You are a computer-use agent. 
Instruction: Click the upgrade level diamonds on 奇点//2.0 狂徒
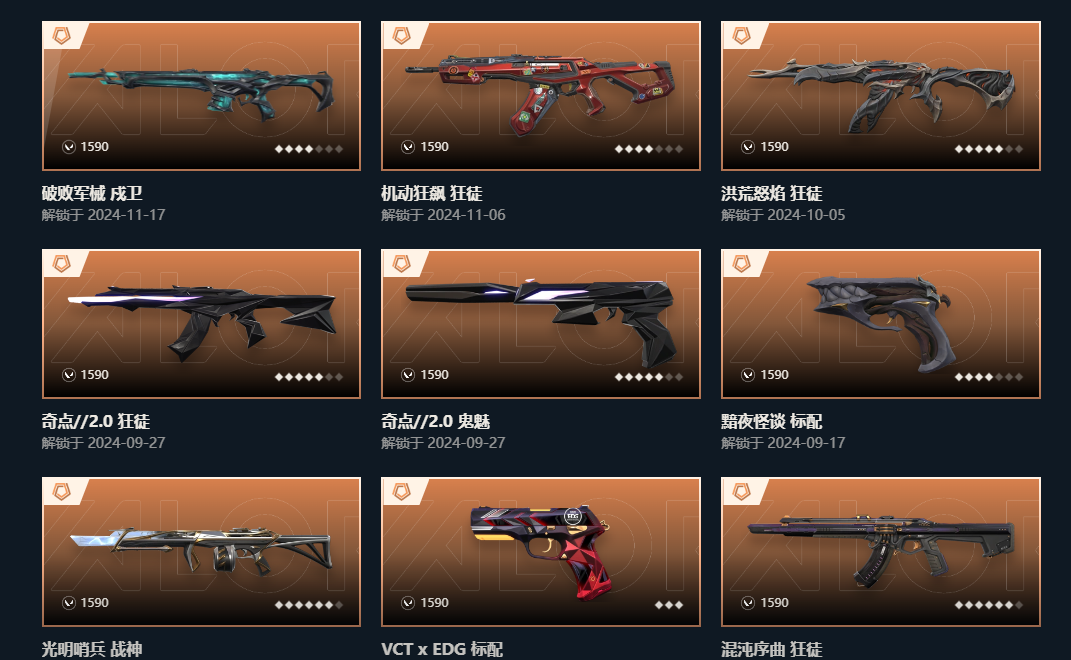[x=309, y=376]
